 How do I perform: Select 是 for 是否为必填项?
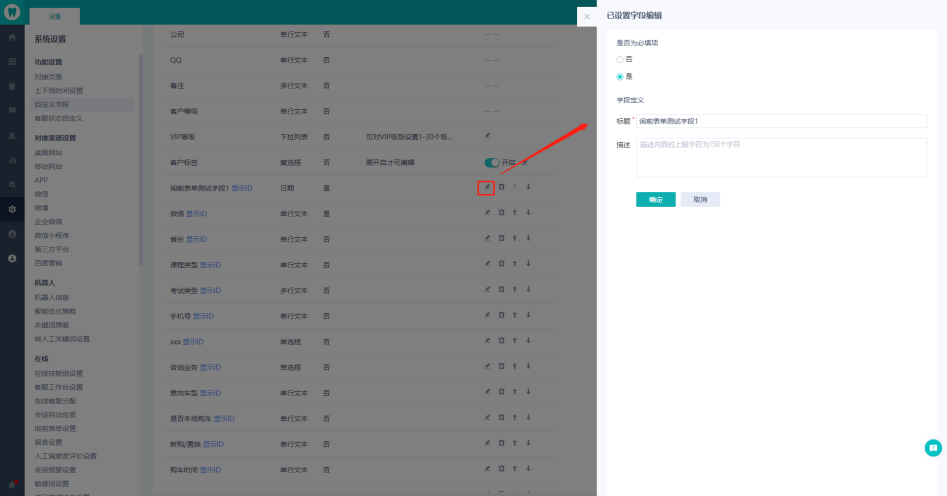click(620, 77)
